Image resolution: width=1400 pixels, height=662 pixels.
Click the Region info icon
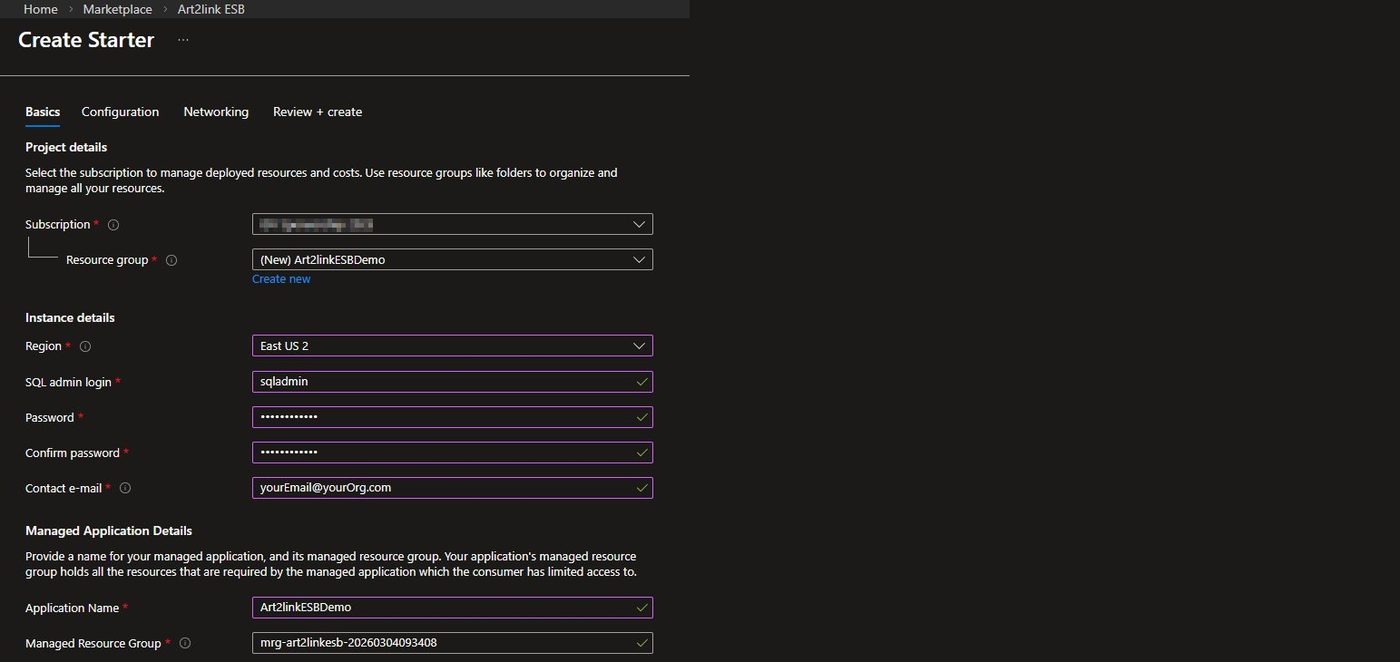tap(84, 346)
